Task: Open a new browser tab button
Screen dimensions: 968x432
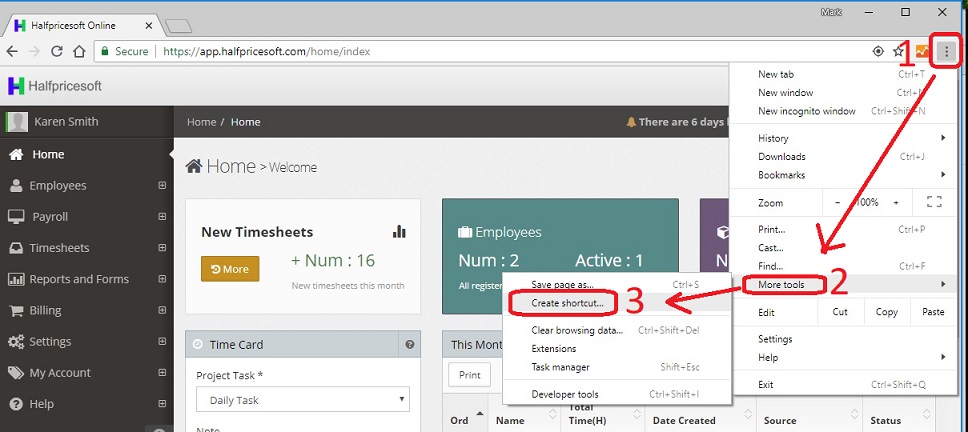Action: [x=178, y=26]
